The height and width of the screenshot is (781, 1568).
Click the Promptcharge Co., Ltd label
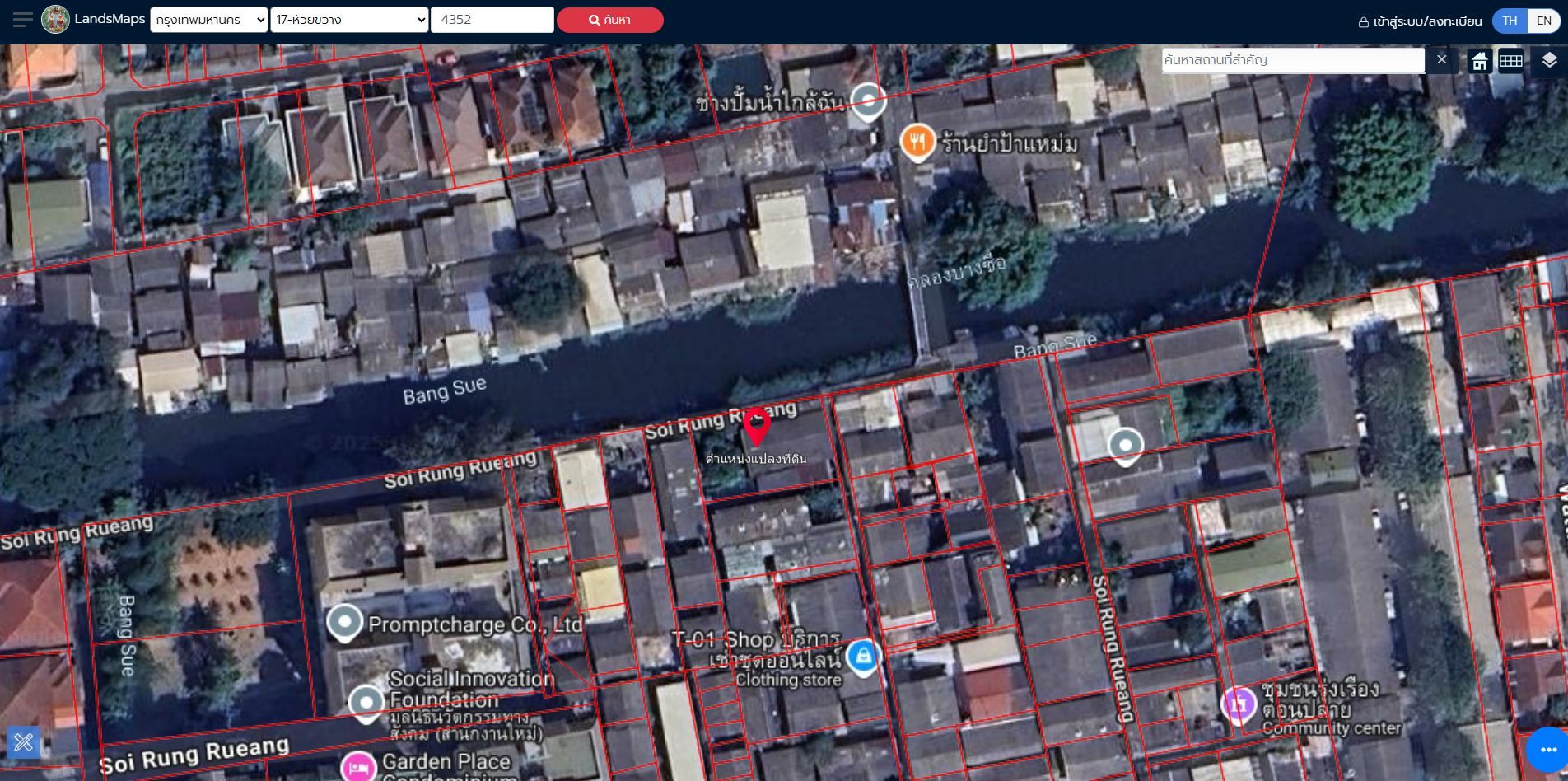[x=475, y=624]
